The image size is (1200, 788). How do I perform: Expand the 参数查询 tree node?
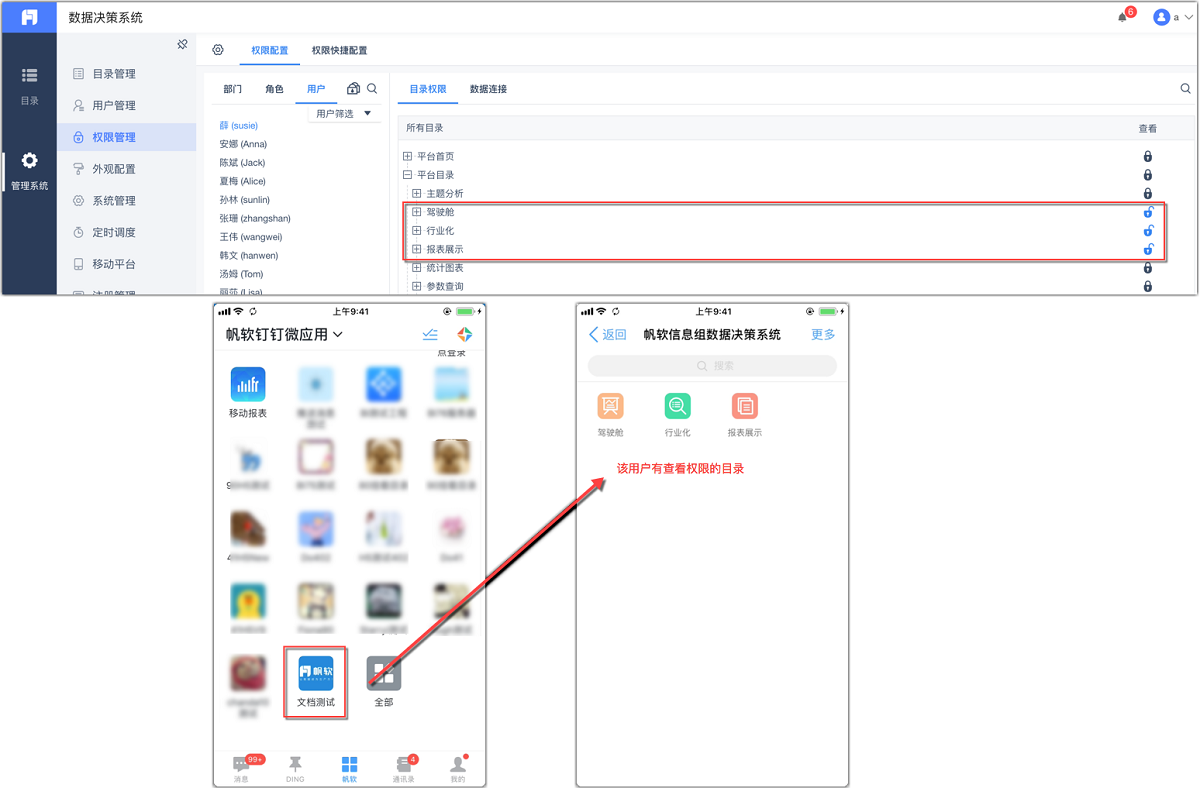[x=417, y=286]
